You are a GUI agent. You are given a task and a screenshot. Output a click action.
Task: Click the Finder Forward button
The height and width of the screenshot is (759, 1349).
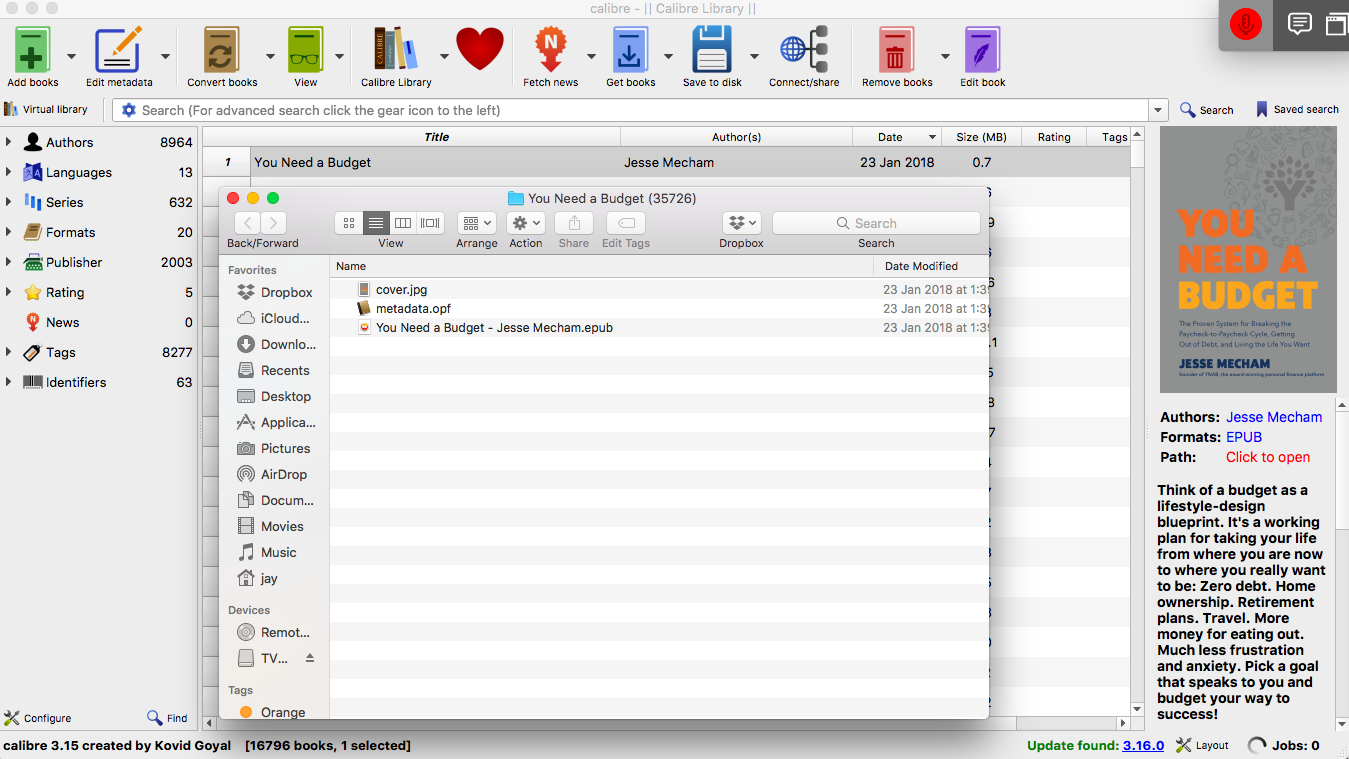273,223
